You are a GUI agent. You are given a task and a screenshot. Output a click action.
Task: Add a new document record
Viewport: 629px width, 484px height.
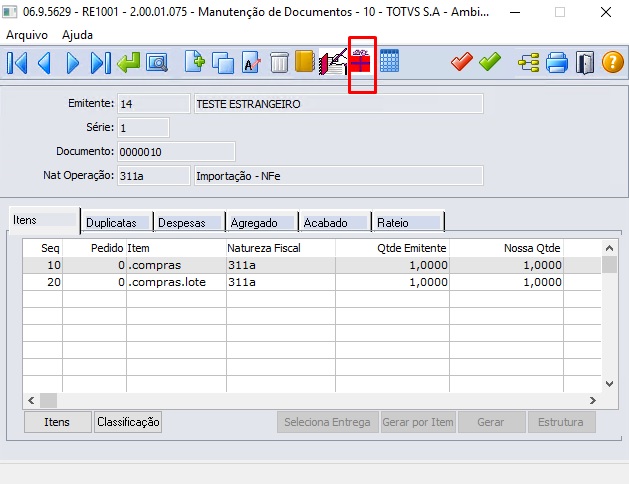pyautogui.click(x=195, y=61)
